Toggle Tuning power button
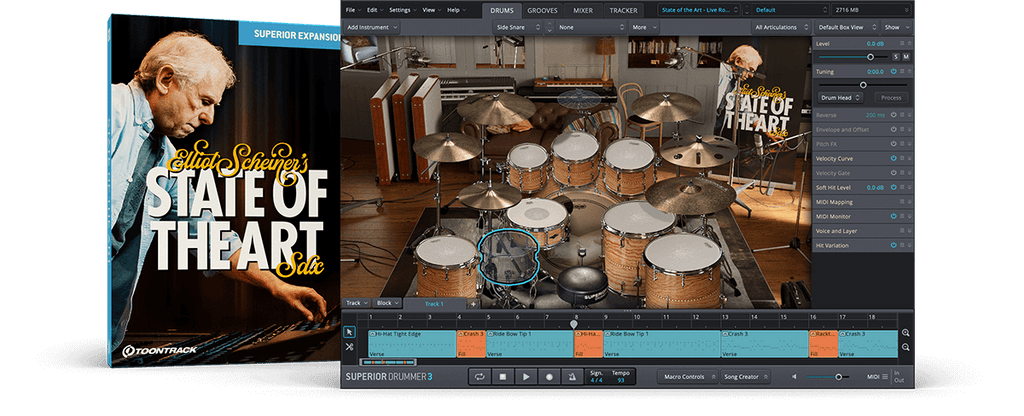1024x416 pixels. click(x=893, y=71)
